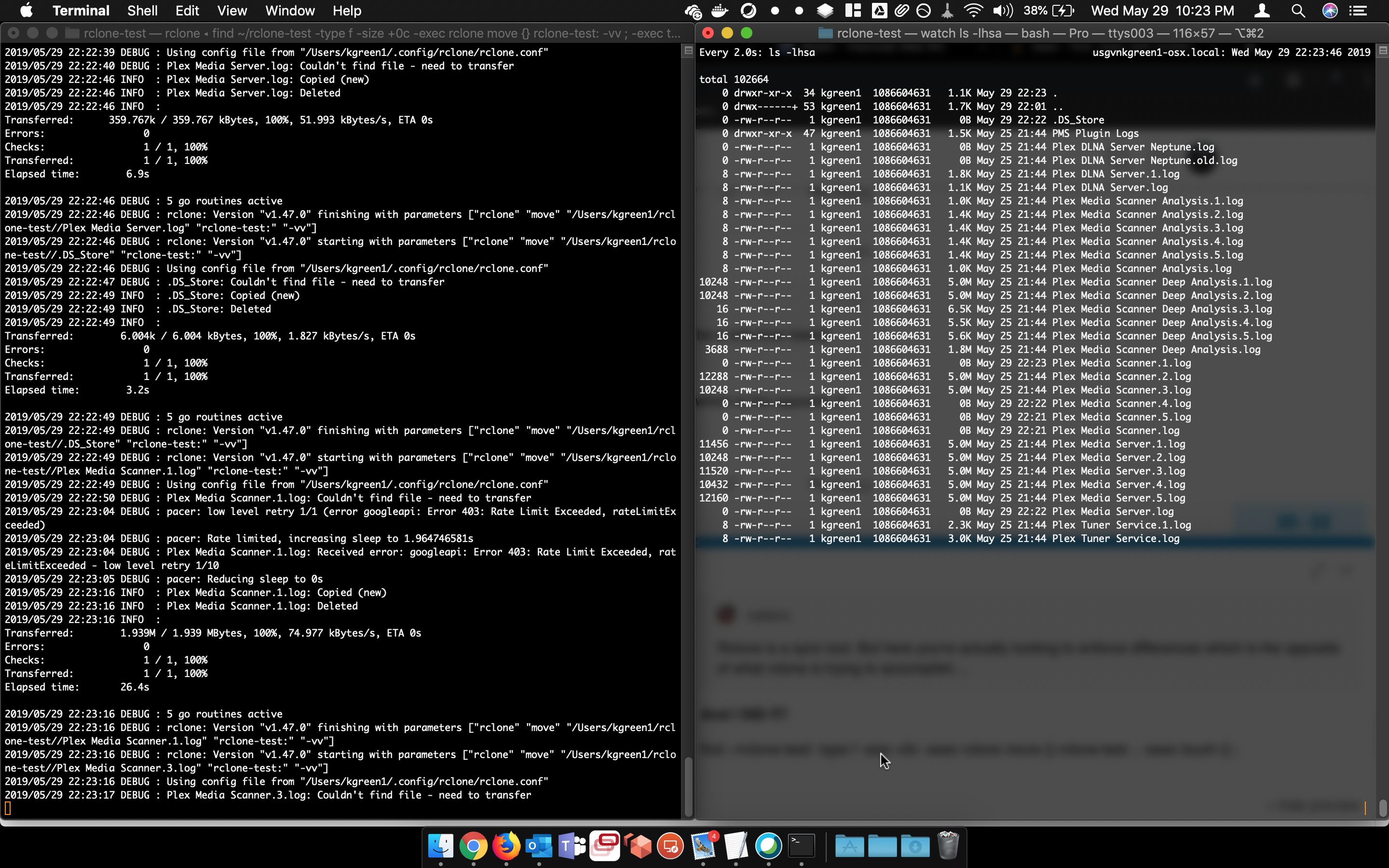Open the Wi-Fi status menu
This screenshot has height=868, width=1389.
(973, 10)
